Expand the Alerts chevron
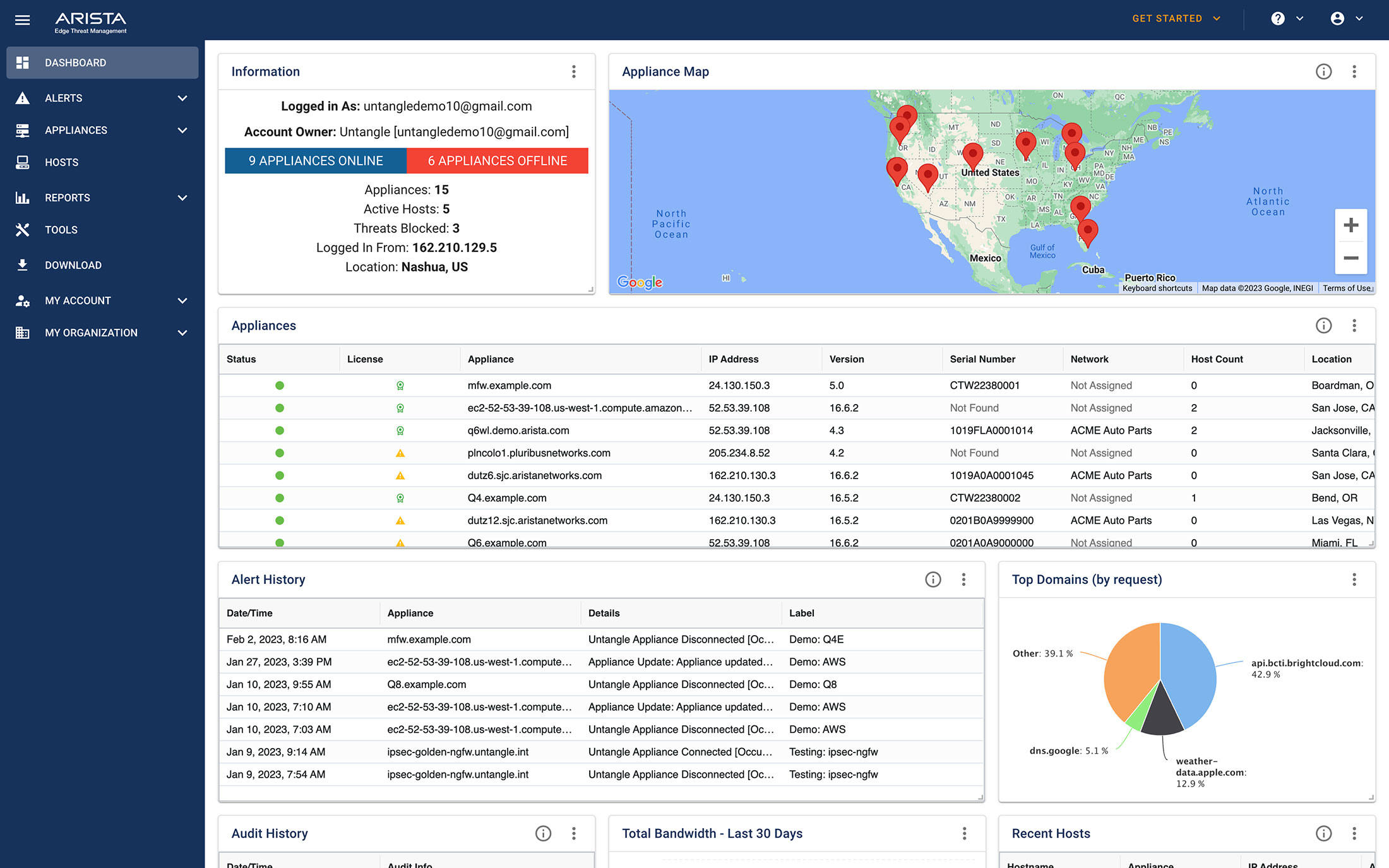The width and height of the screenshot is (1389, 868). point(182,98)
